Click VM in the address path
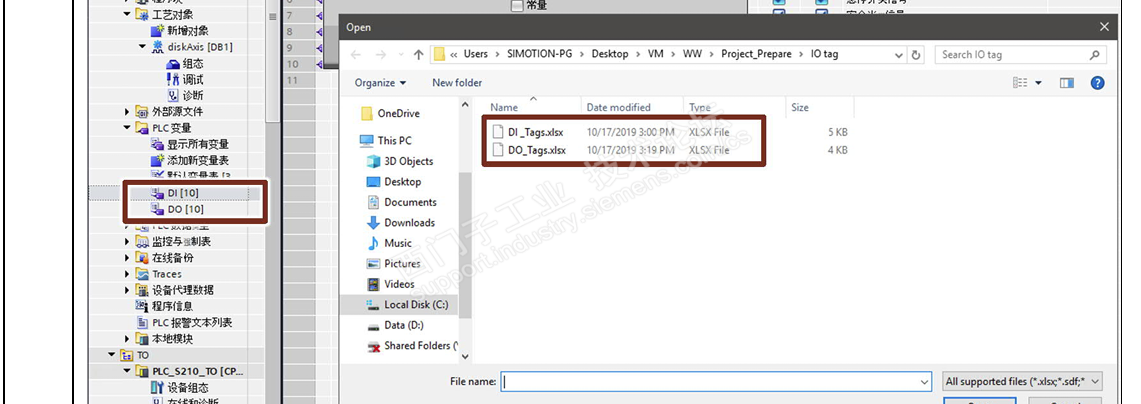1141x404 pixels. (x=656, y=54)
